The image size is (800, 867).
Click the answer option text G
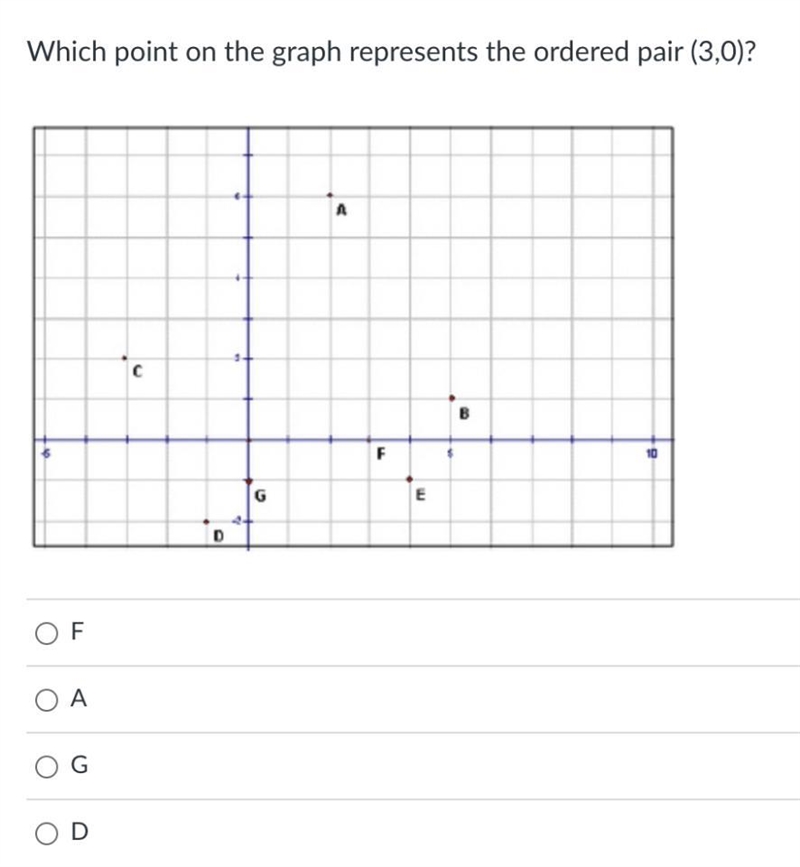(x=80, y=765)
